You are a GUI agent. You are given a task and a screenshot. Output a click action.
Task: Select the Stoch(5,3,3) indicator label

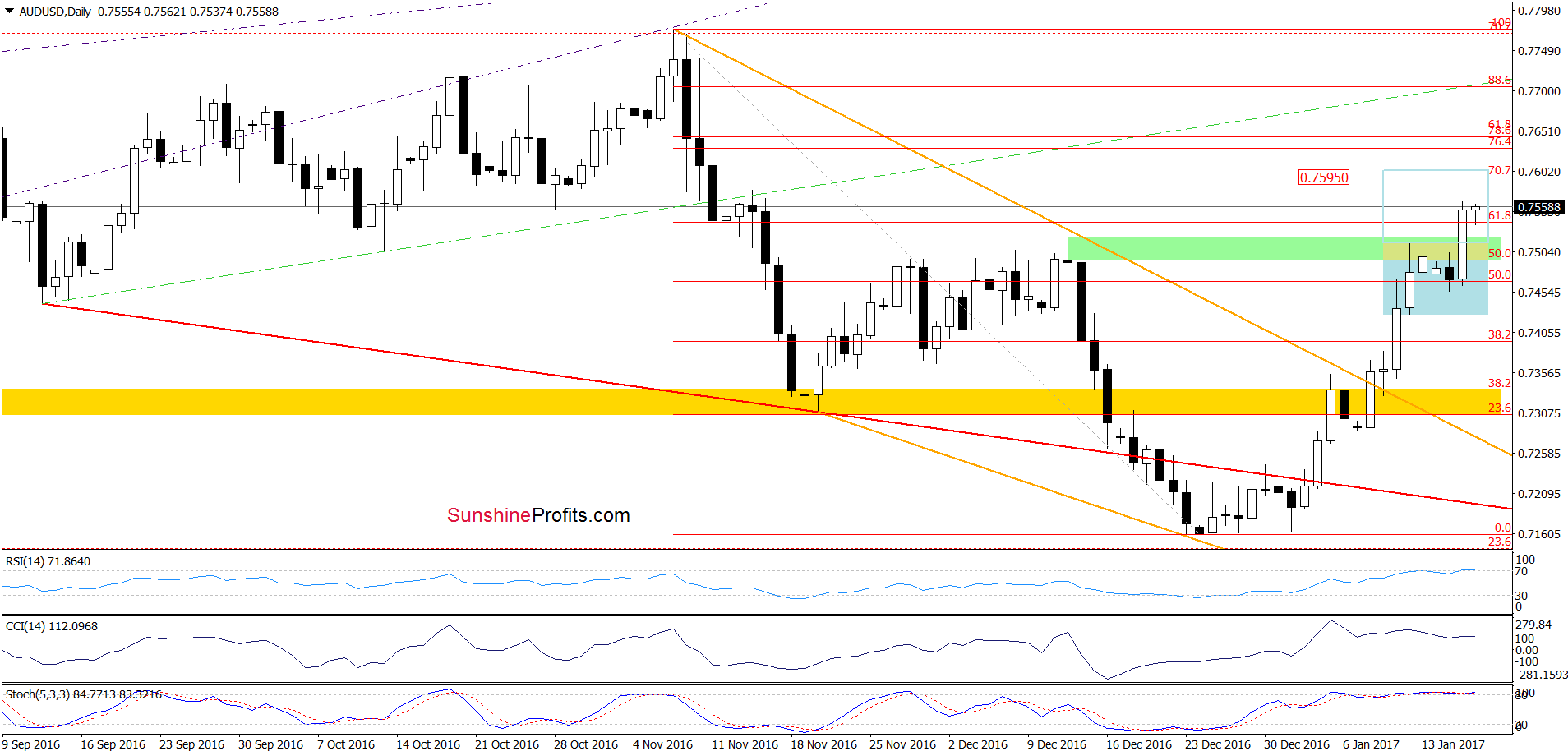[84, 694]
